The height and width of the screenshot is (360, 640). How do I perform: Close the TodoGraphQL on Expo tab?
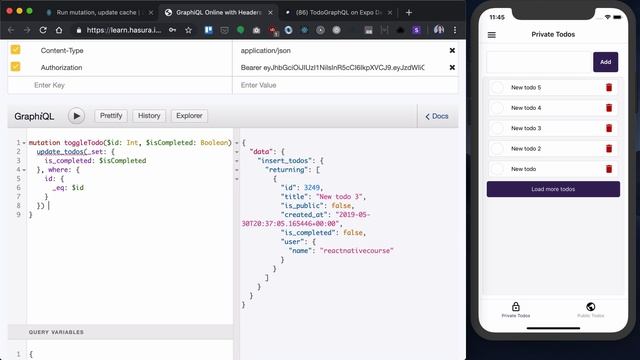coord(390,13)
